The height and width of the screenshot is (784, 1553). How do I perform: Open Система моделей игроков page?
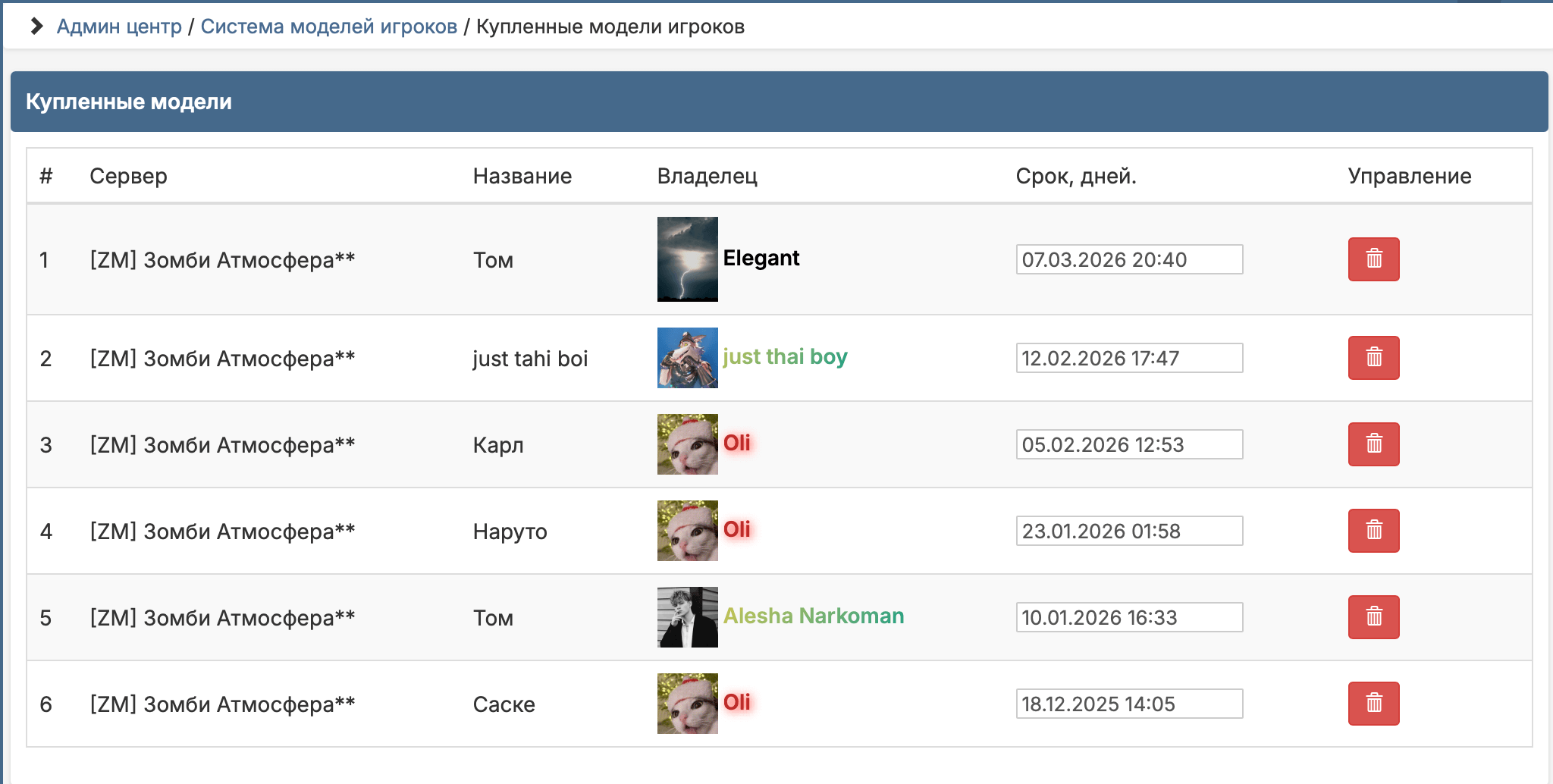[328, 27]
